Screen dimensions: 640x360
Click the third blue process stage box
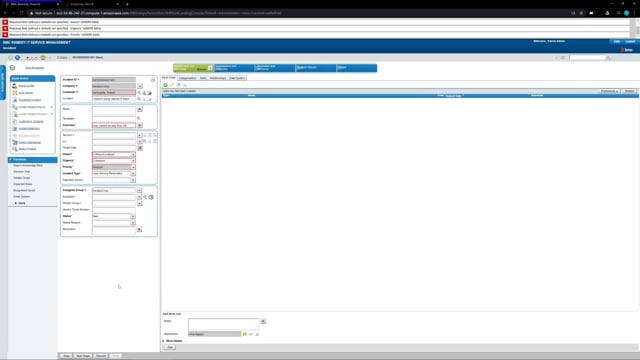click(x=275, y=68)
